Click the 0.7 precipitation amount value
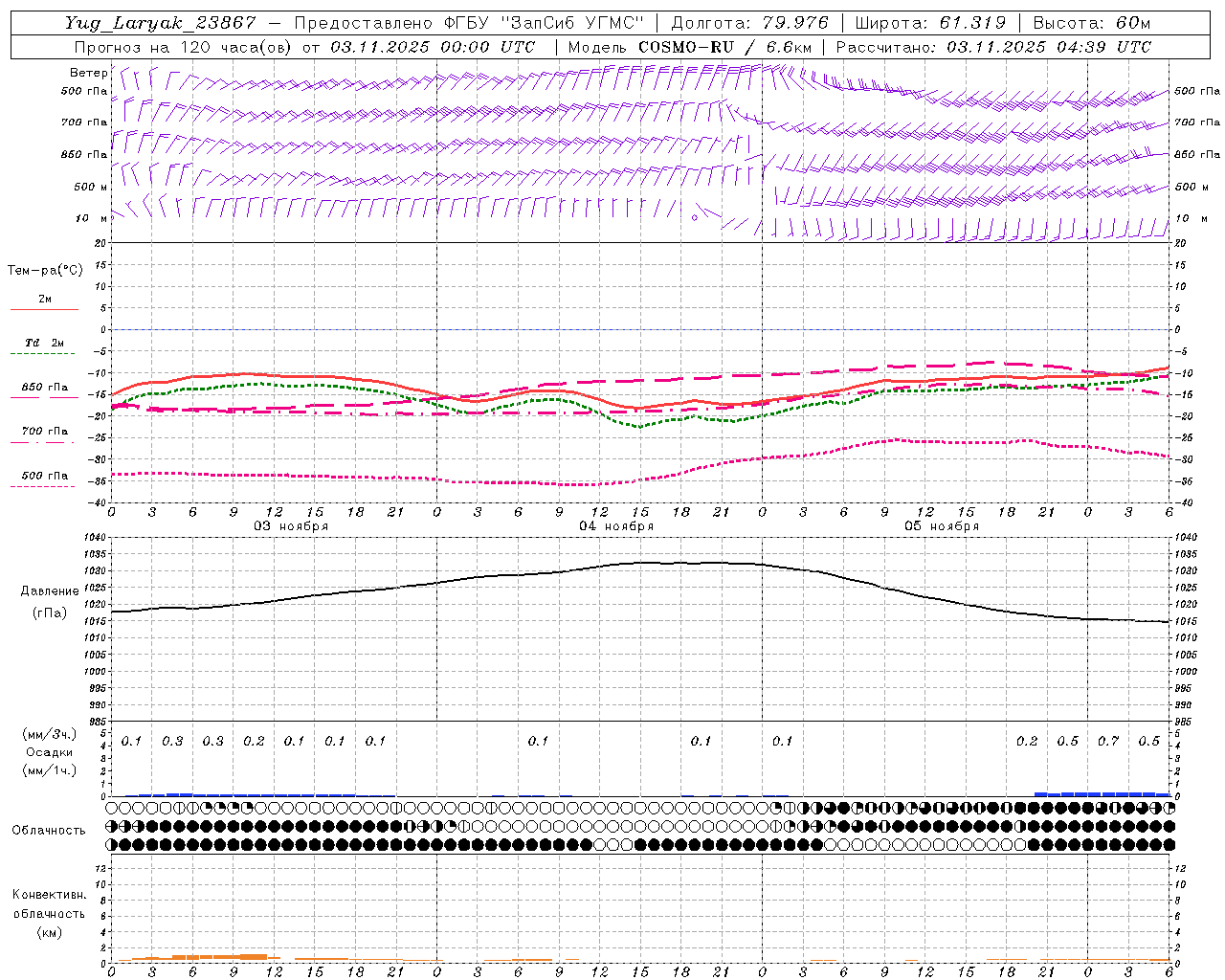The width and height of the screenshot is (1225, 980). (1108, 742)
